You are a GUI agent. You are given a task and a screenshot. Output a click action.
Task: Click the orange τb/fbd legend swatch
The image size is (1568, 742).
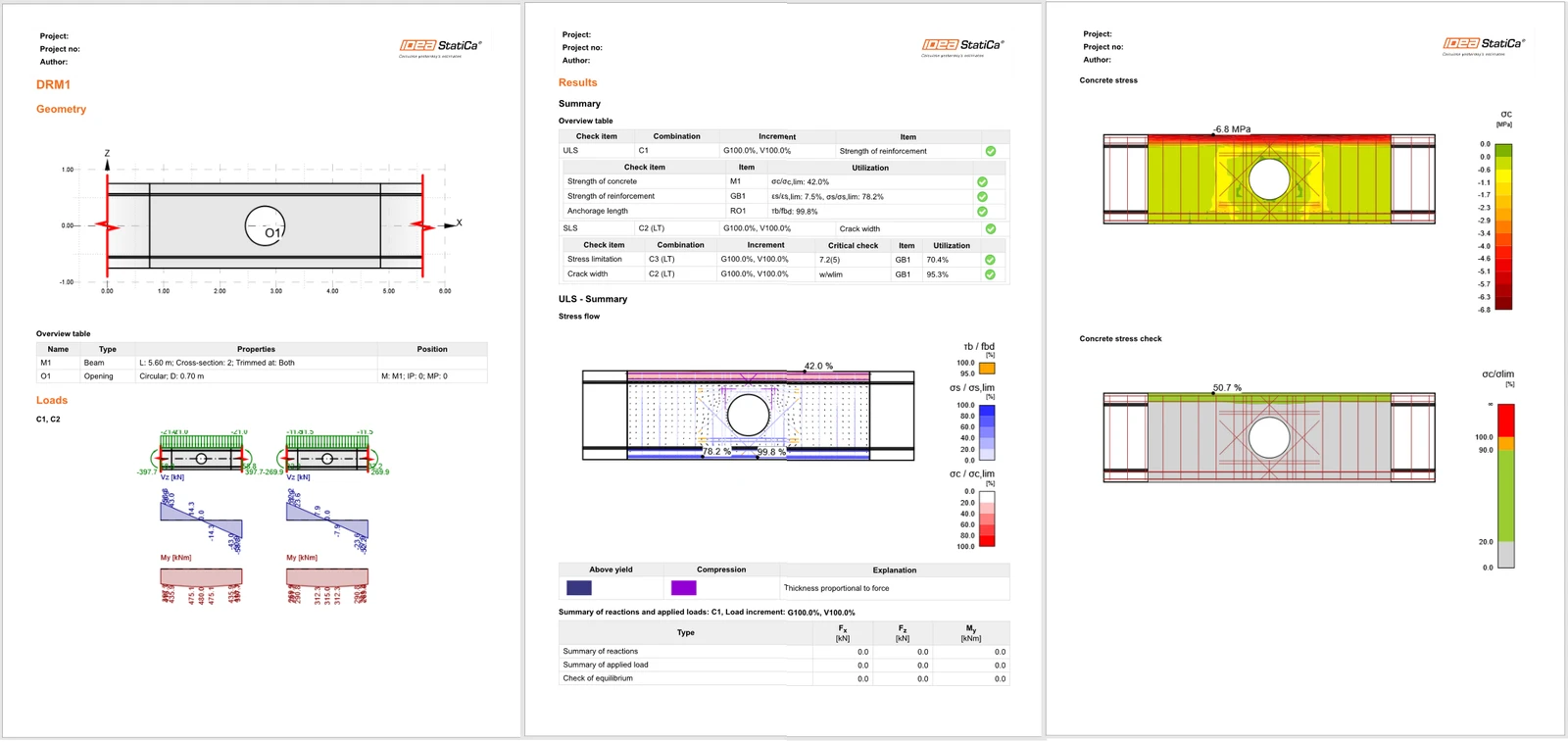pyautogui.click(x=988, y=369)
